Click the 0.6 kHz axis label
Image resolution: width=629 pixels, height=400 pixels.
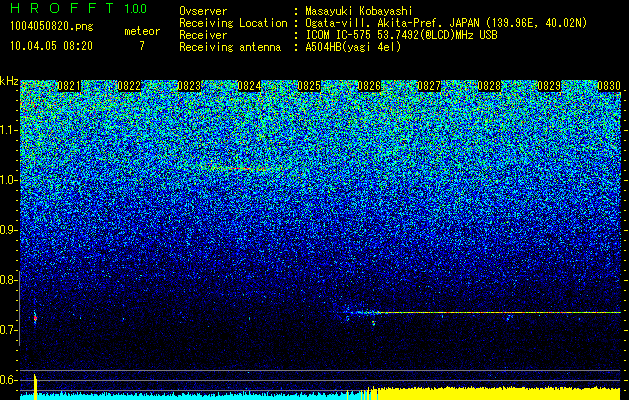coord(8,380)
